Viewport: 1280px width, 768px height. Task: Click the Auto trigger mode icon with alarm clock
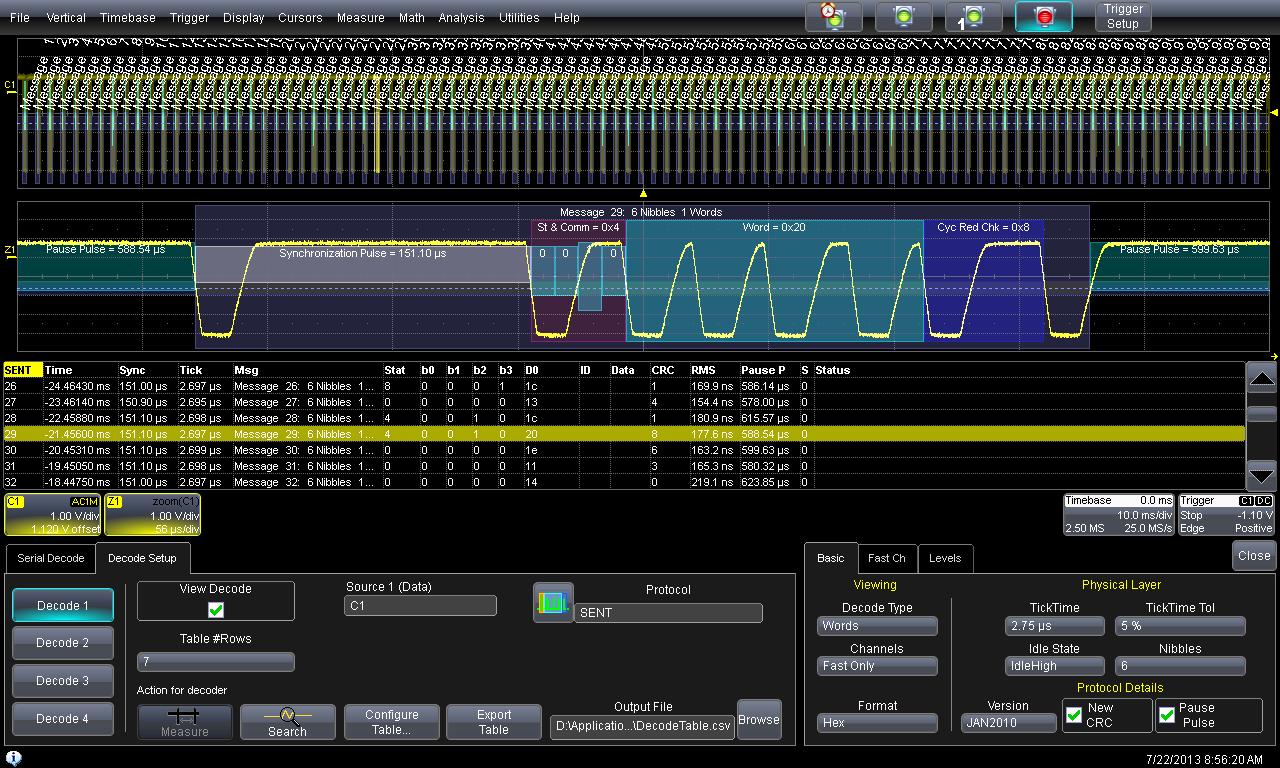click(833, 17)
